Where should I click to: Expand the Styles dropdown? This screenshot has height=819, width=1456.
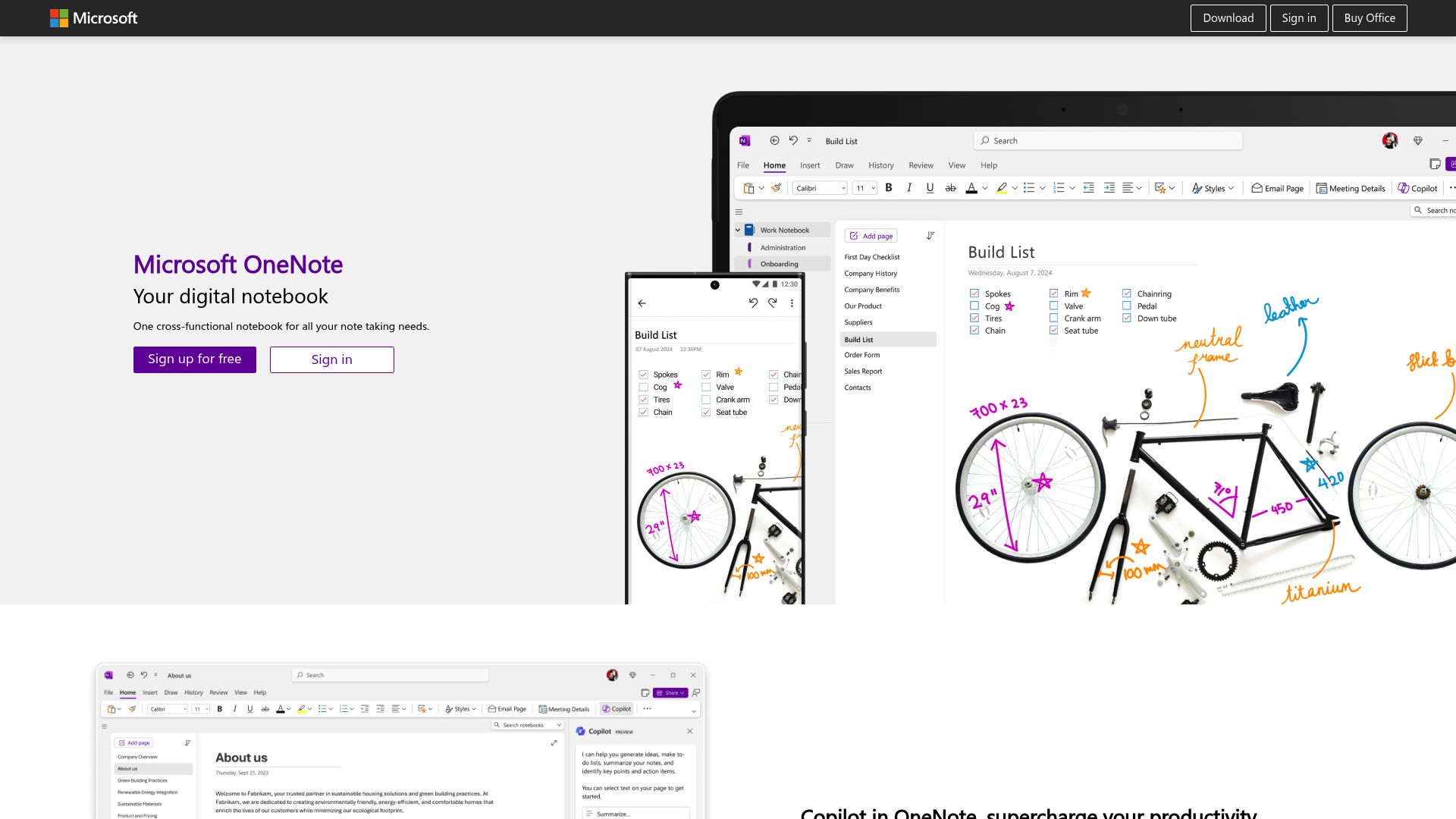tap(1231, 188)
